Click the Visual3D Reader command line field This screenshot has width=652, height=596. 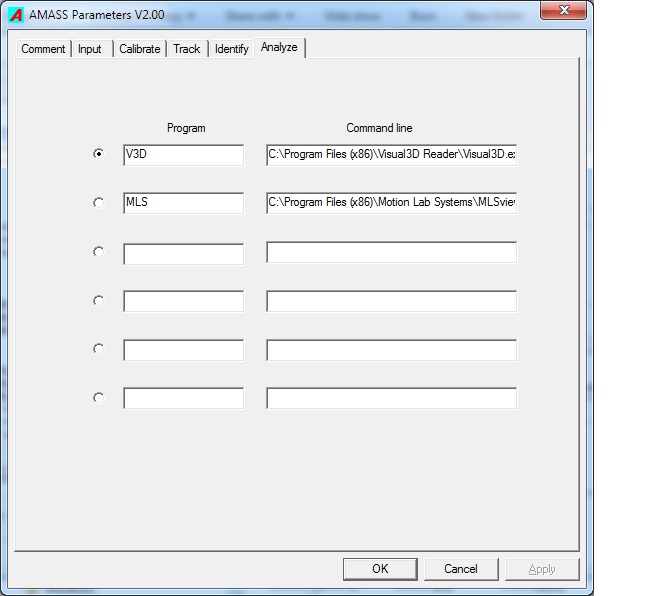391,155
